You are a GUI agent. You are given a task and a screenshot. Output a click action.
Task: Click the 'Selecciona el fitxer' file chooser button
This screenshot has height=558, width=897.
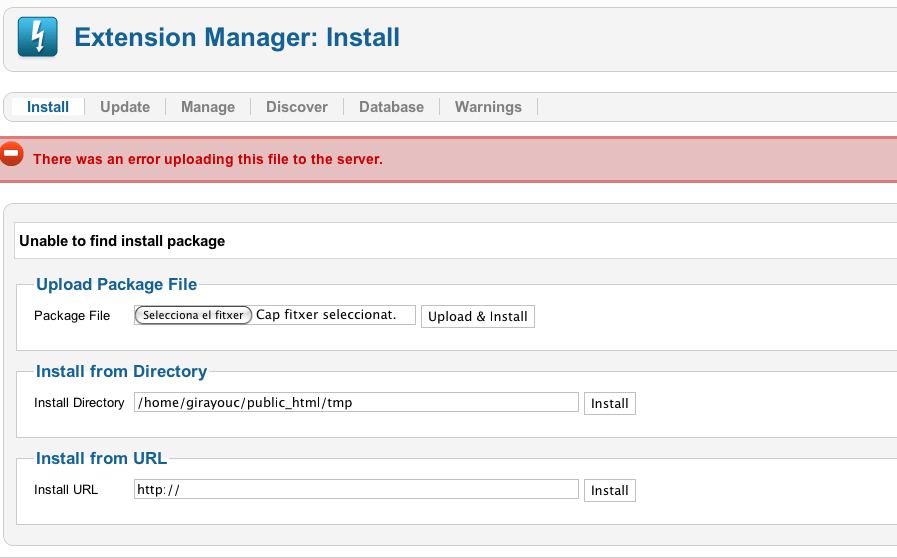(193, 315)
